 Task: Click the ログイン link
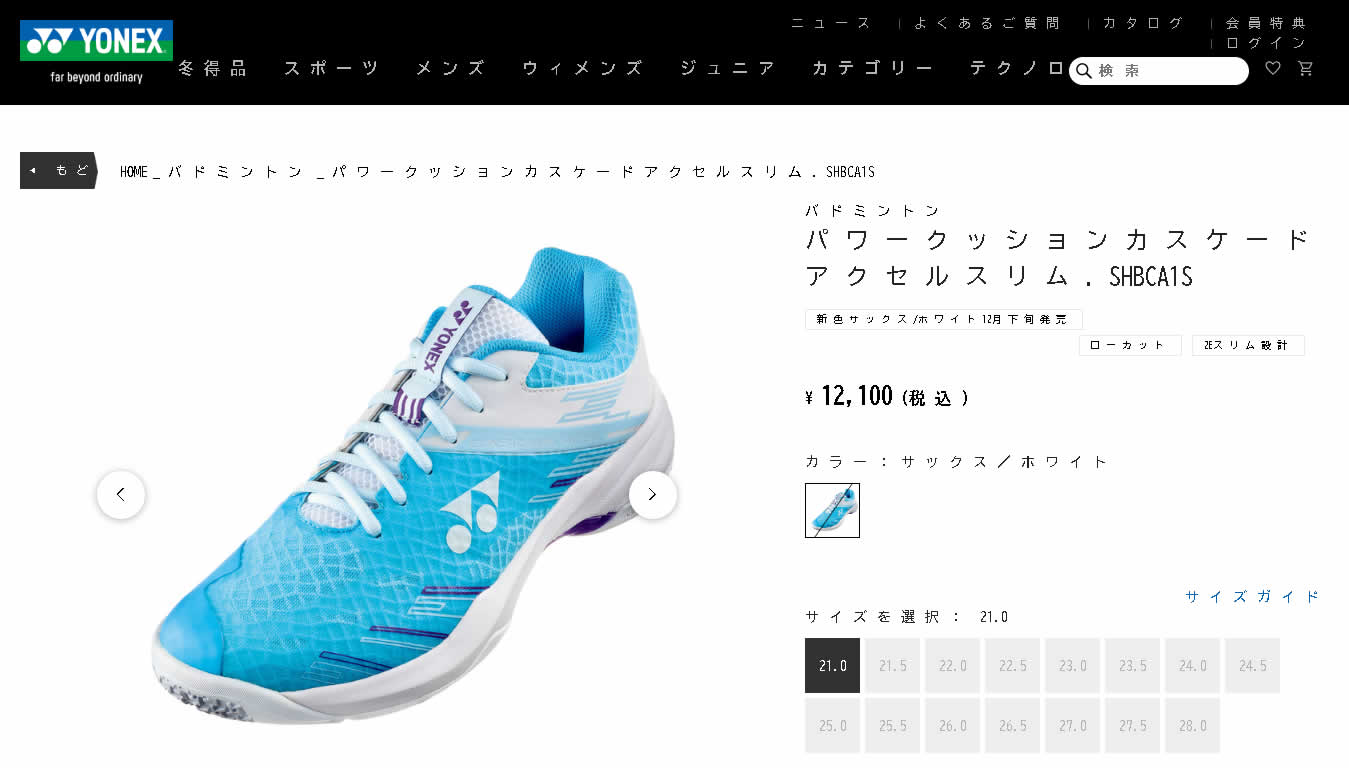point(1266,43)
